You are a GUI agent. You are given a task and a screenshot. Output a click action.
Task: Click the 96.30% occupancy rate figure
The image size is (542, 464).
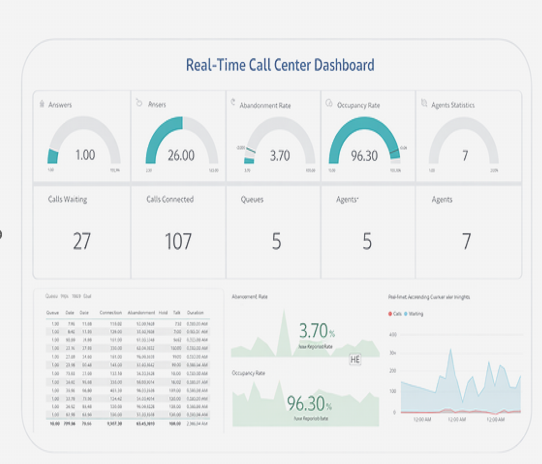point(309,403)
